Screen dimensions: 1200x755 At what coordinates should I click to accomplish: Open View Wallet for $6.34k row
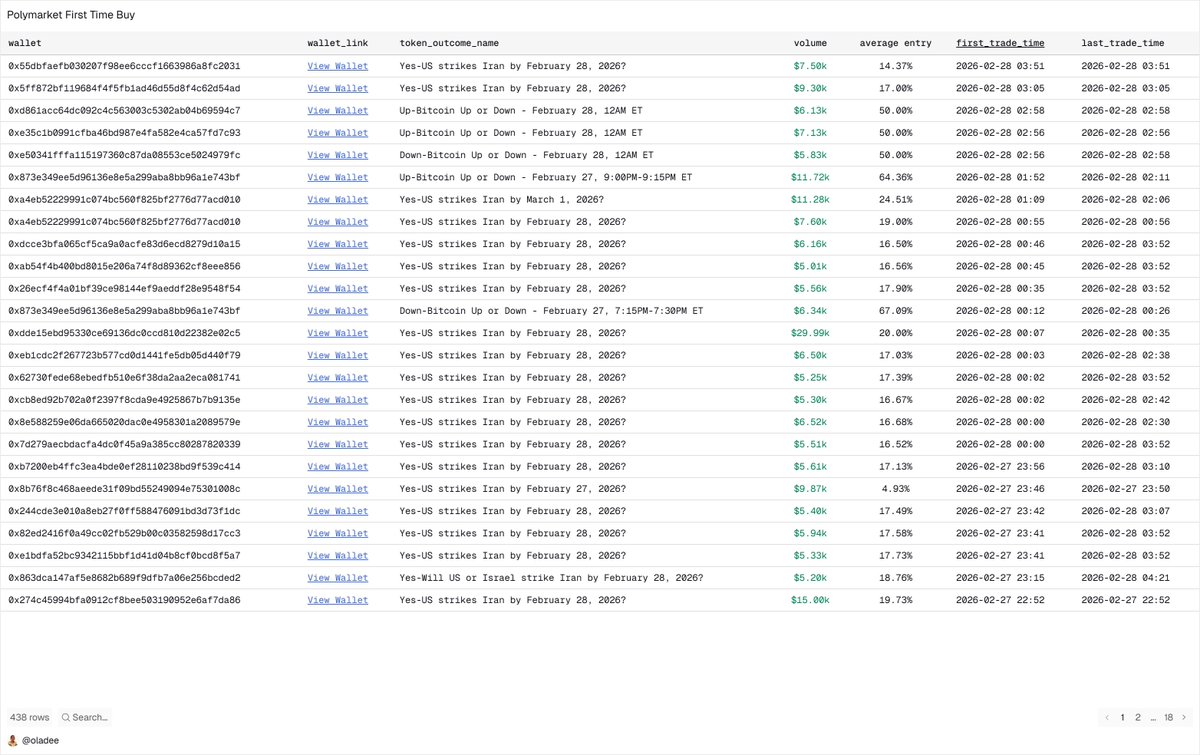(337, 311)
